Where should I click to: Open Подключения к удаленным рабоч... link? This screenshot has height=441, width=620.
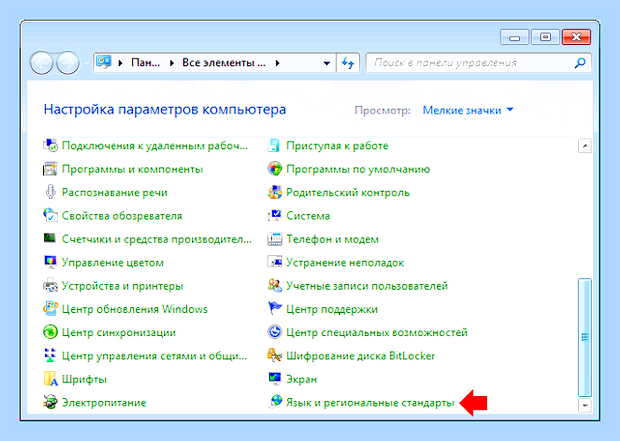[x=155, y=146]
